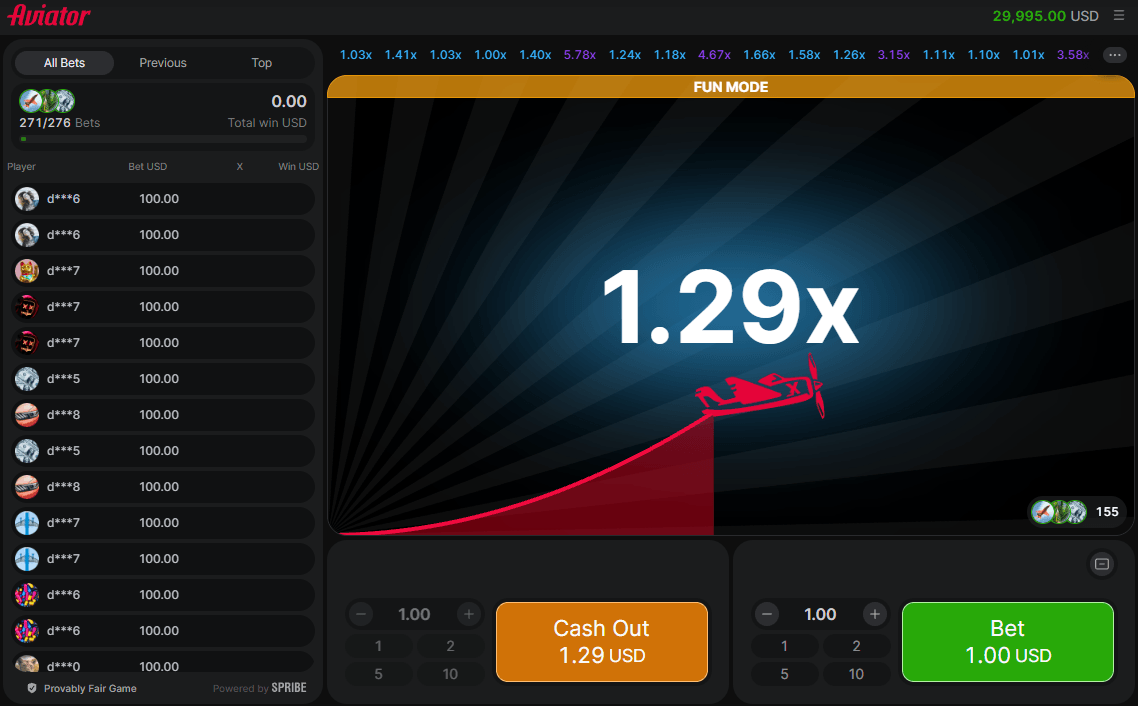Click the Win USD column header
This screenshot has height=706, width=1138.
298,166
